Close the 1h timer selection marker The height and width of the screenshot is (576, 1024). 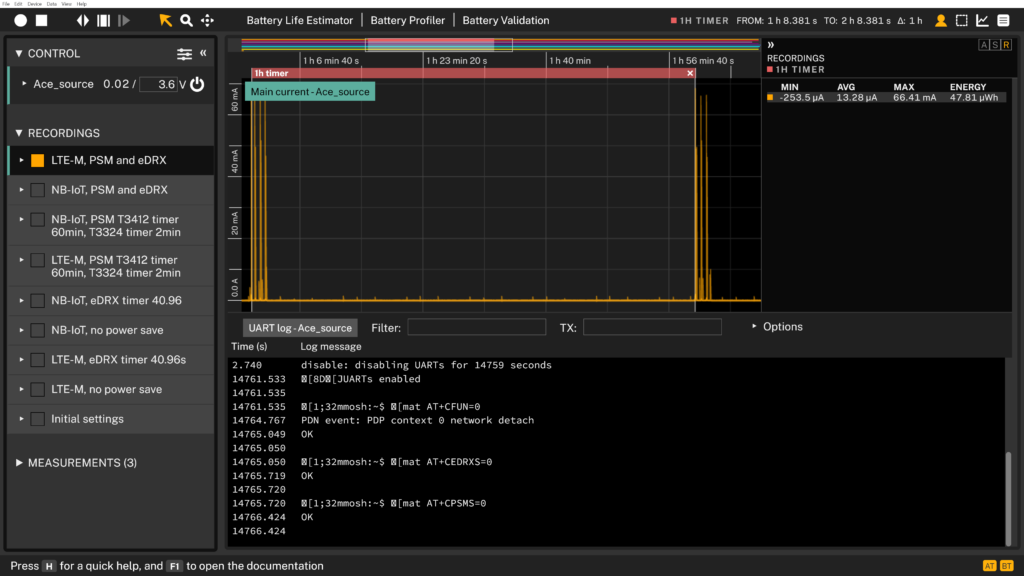[690, 73]
